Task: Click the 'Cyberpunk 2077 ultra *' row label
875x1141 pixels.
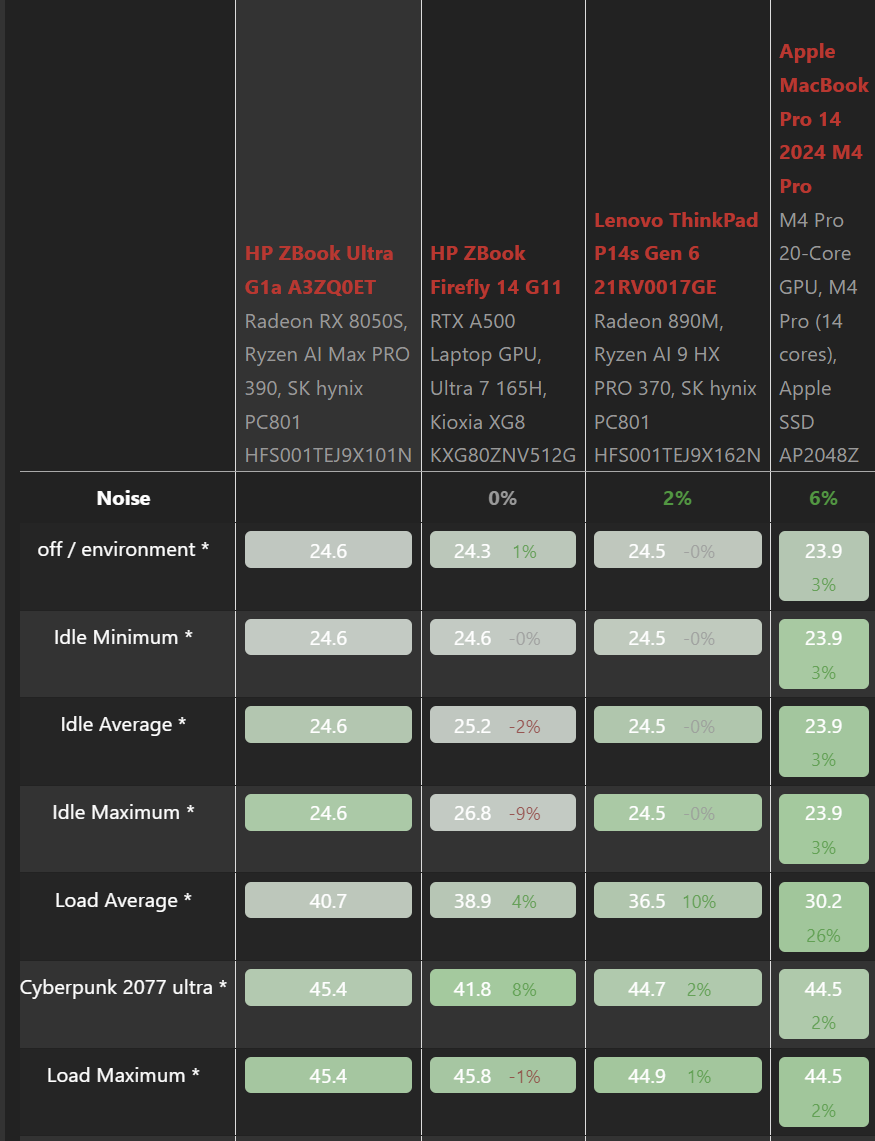Action: (123, 987)
